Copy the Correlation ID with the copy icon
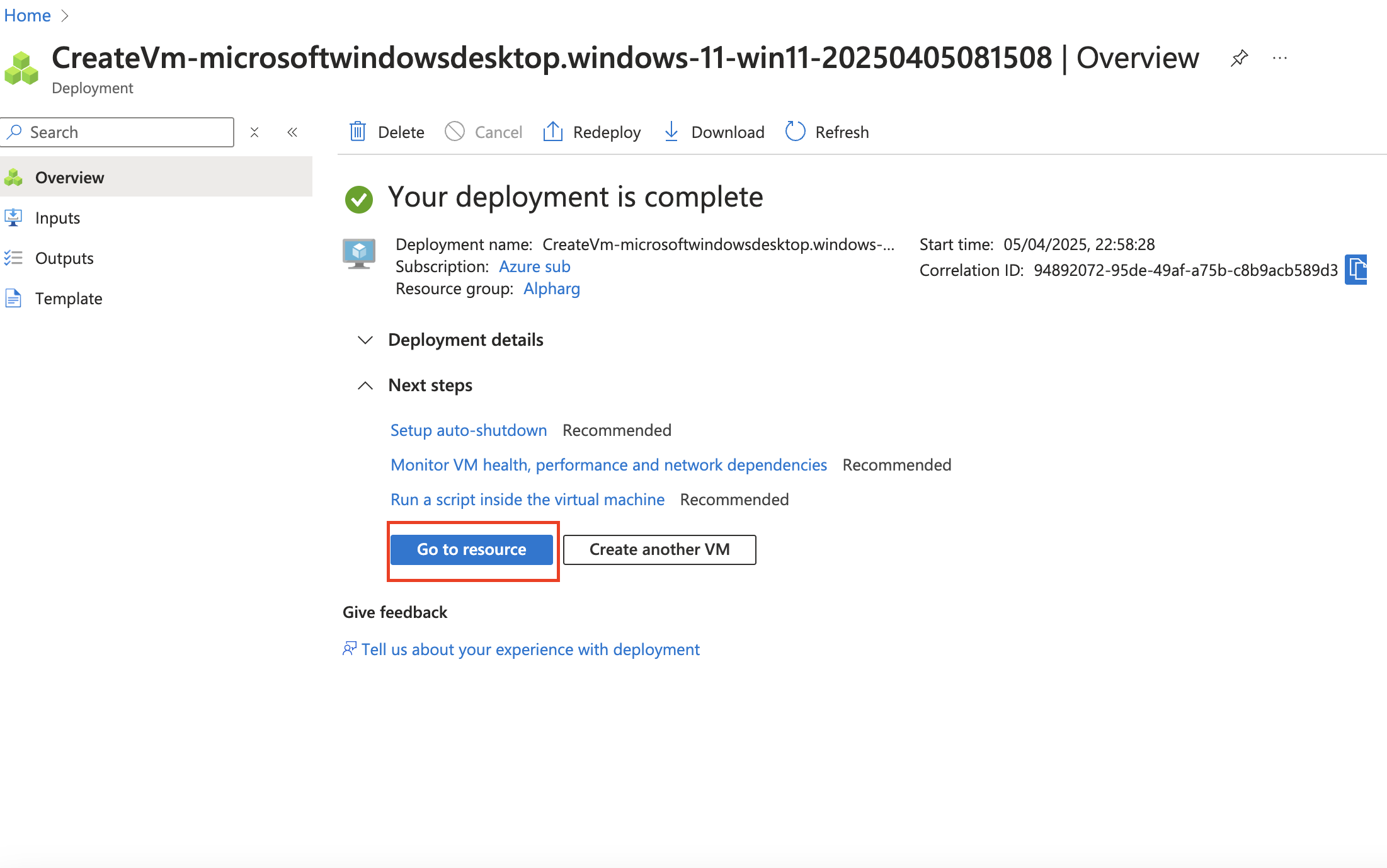Screen dimensions: 1387x868 pos(1357,270)
